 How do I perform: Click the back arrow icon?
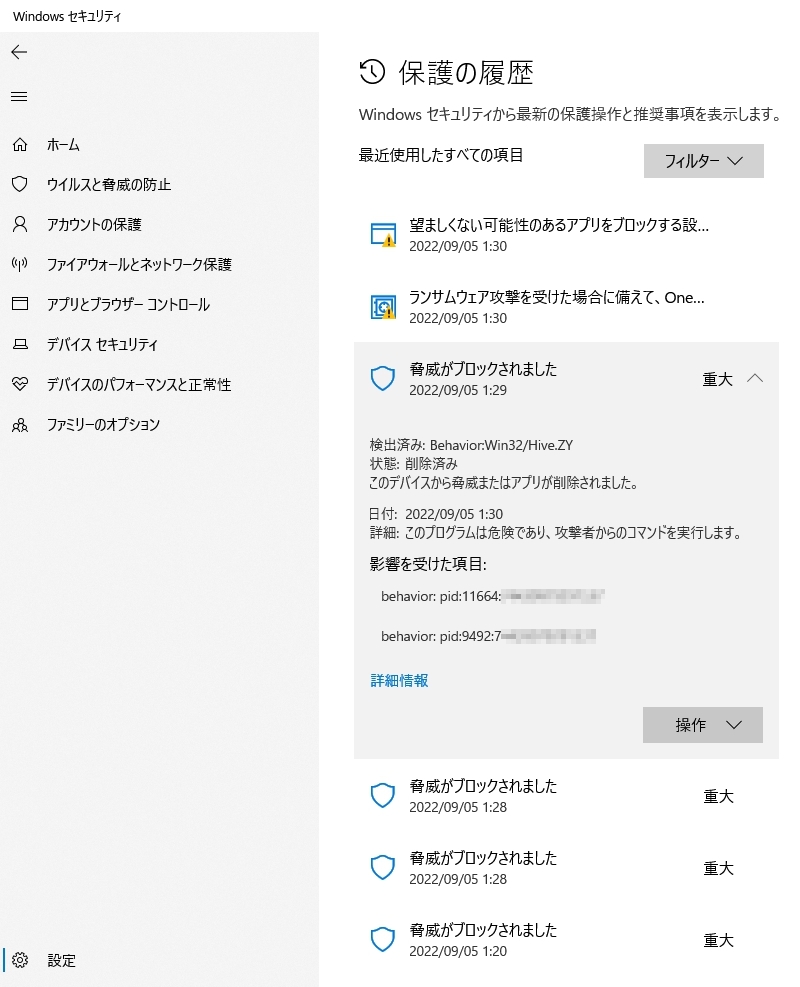(x=20, y=52)
